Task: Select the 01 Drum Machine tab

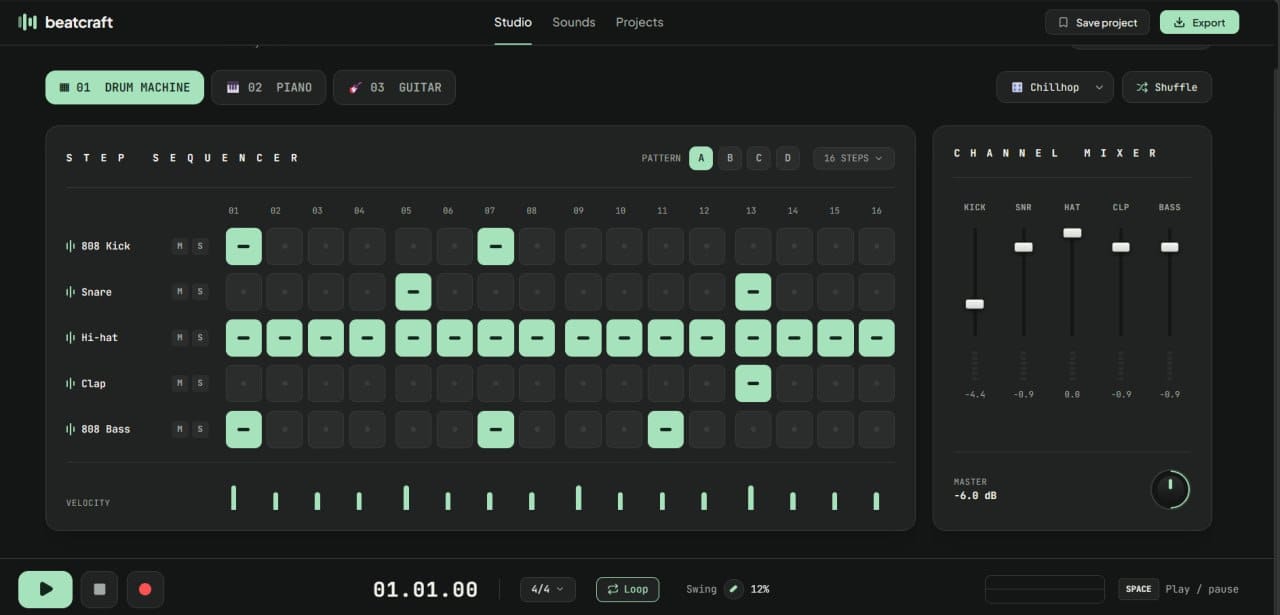Action: coord(125,87)
